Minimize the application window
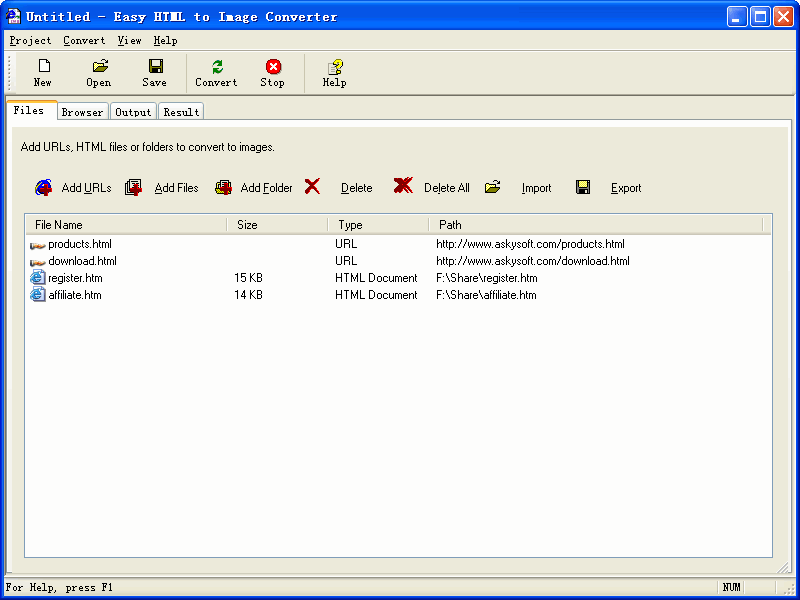This screenshot has height=600, width=800. coord(736,16)
